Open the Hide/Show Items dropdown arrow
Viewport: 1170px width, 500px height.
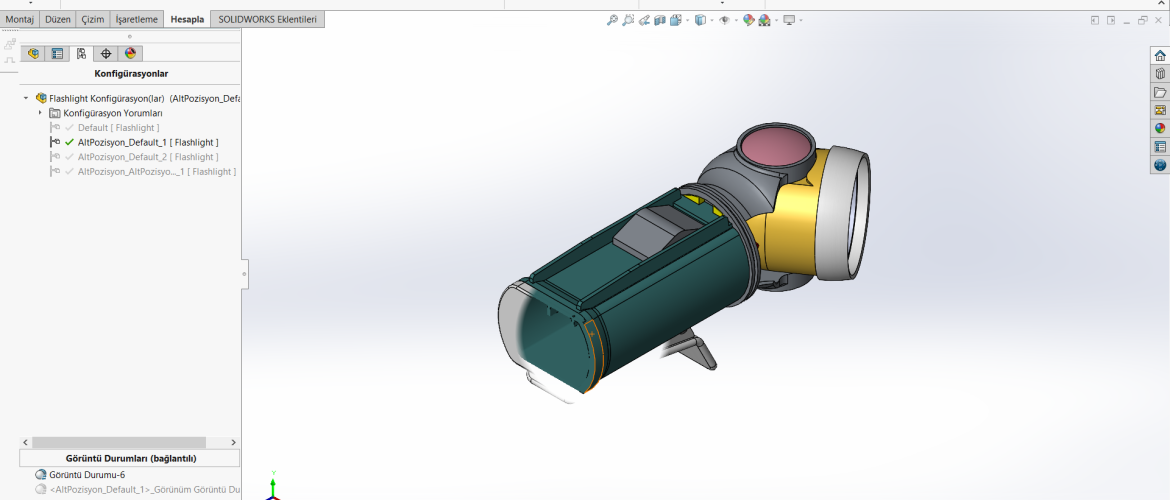(x=736, y=20)
